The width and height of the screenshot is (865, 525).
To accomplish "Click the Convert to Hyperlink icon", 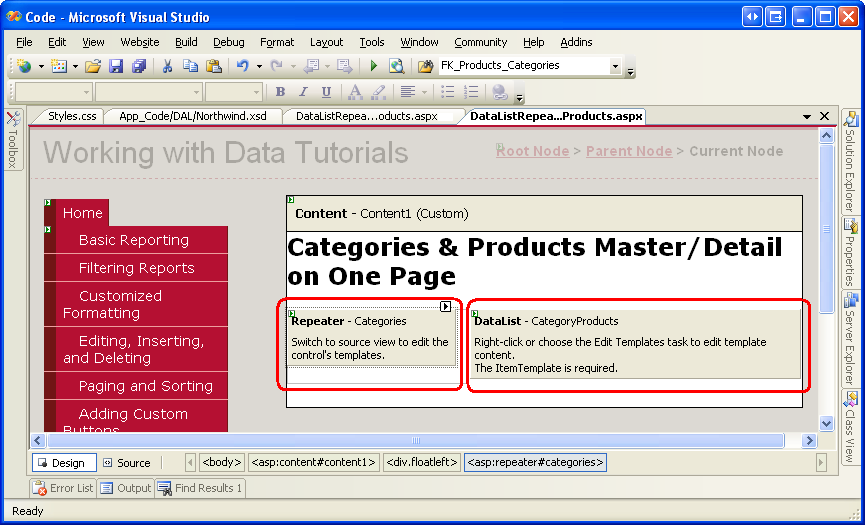I will (x=500, y=92).
